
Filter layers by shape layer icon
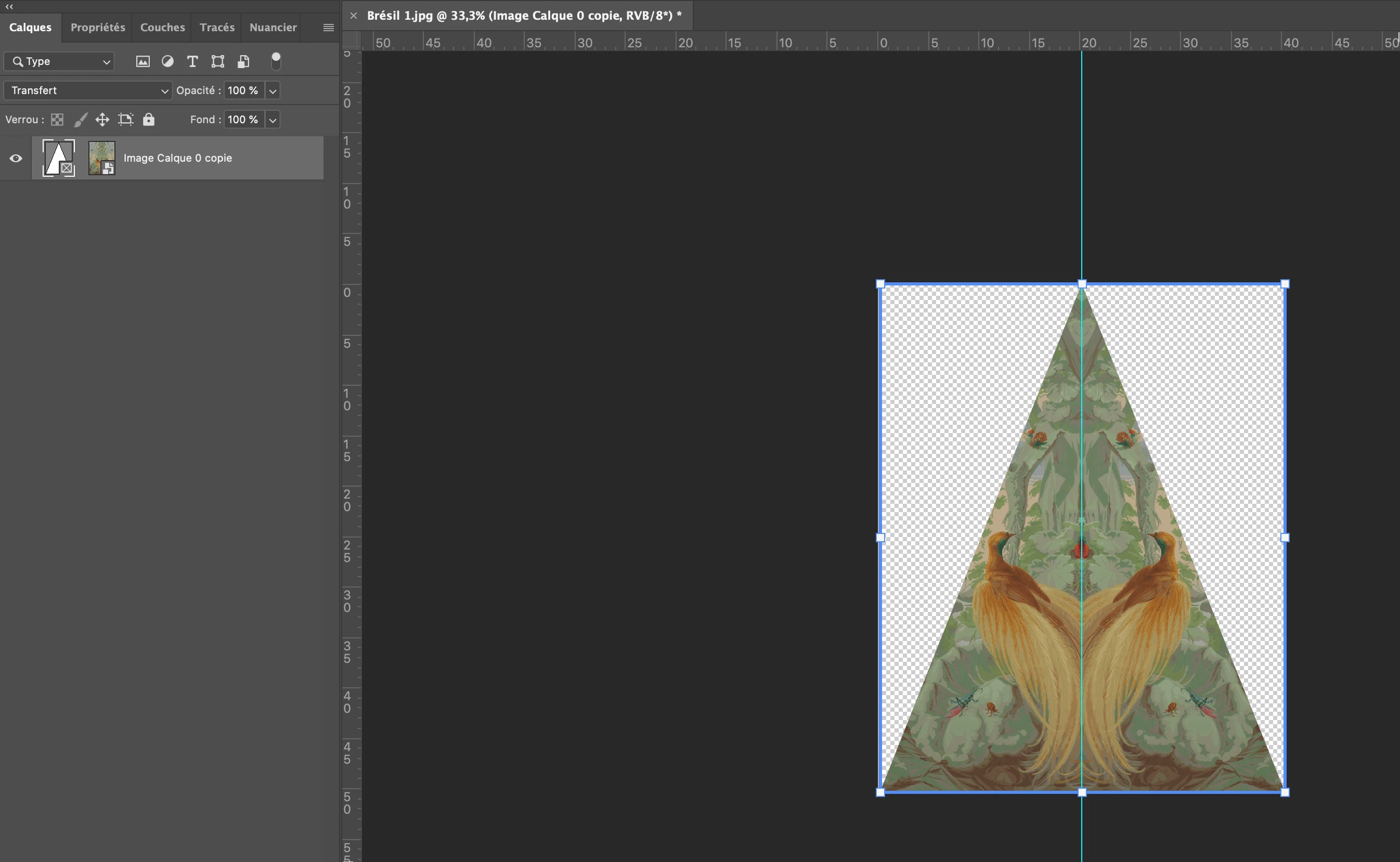pyautogui.click(x=217, y=61)
